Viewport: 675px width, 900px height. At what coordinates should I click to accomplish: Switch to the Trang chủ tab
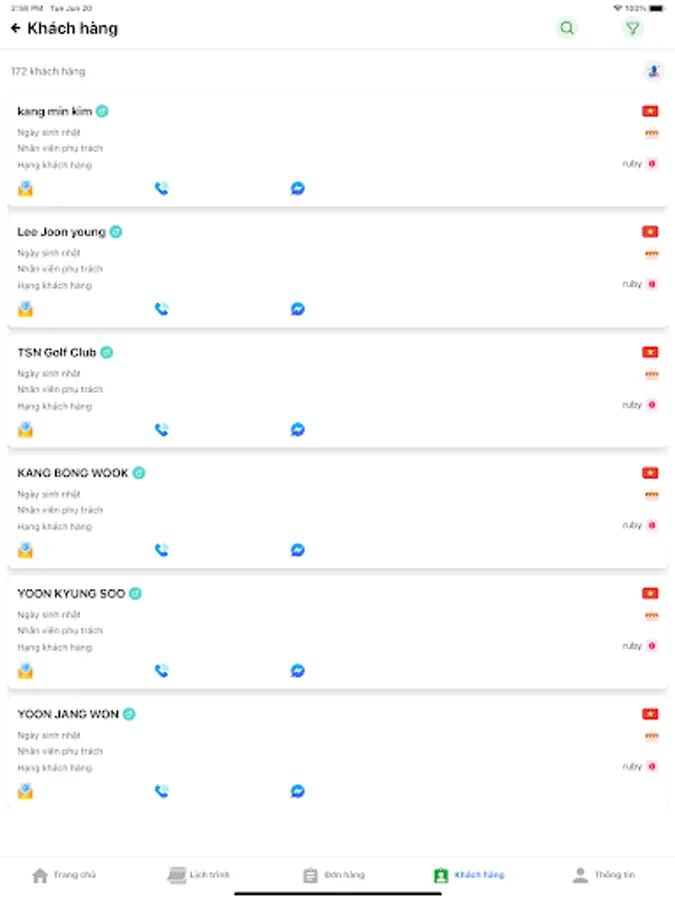pyautogui.click(x=64, y=875)
